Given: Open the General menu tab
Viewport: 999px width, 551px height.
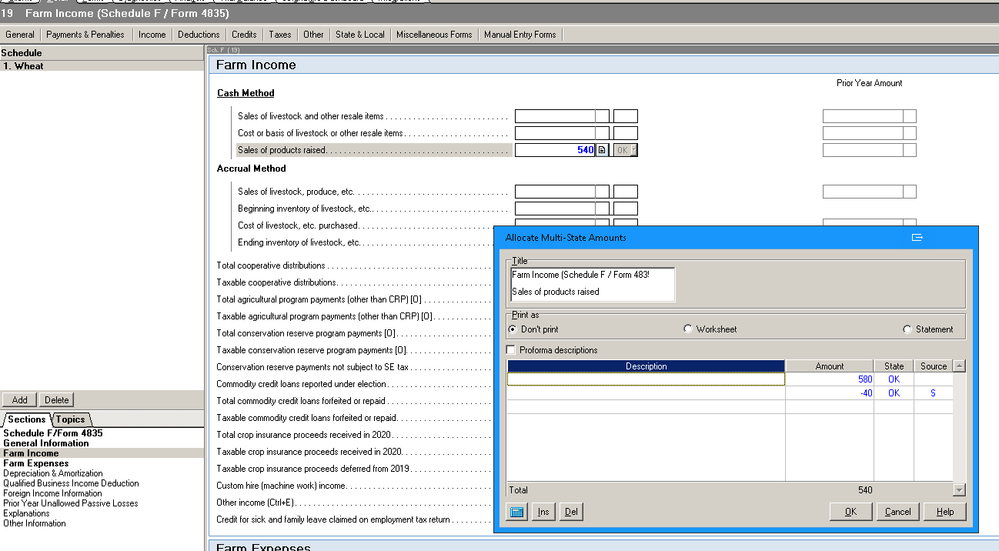Looking at the screenshot, I should pyautogui.click(x=20, y=34).
